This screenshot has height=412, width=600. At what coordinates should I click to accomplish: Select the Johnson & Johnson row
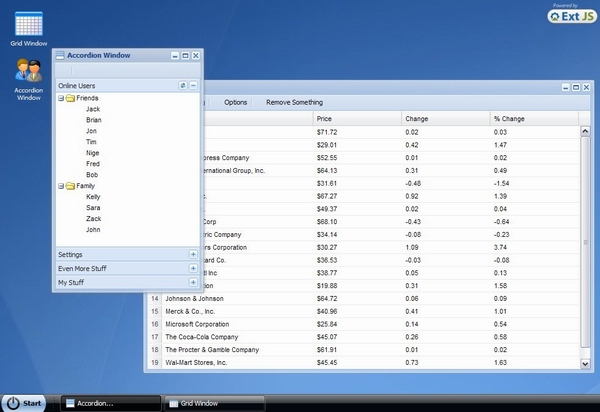pyautogui.click(x=364, y=298)
